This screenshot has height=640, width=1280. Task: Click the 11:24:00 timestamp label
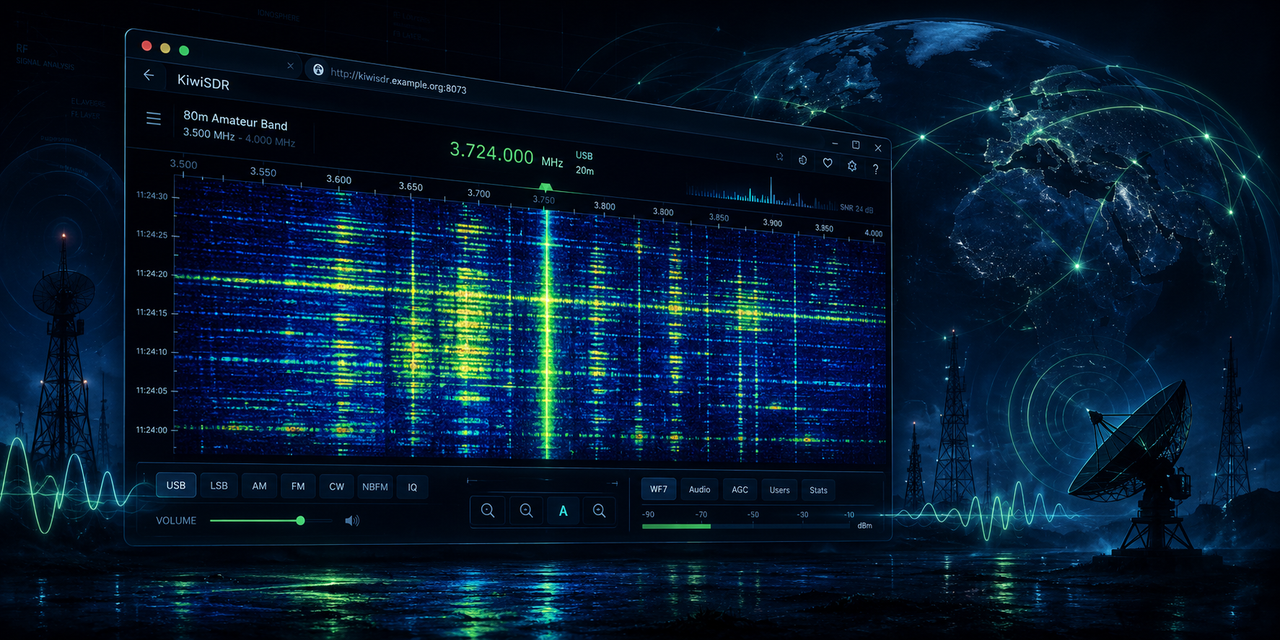(x=152, y=430)
